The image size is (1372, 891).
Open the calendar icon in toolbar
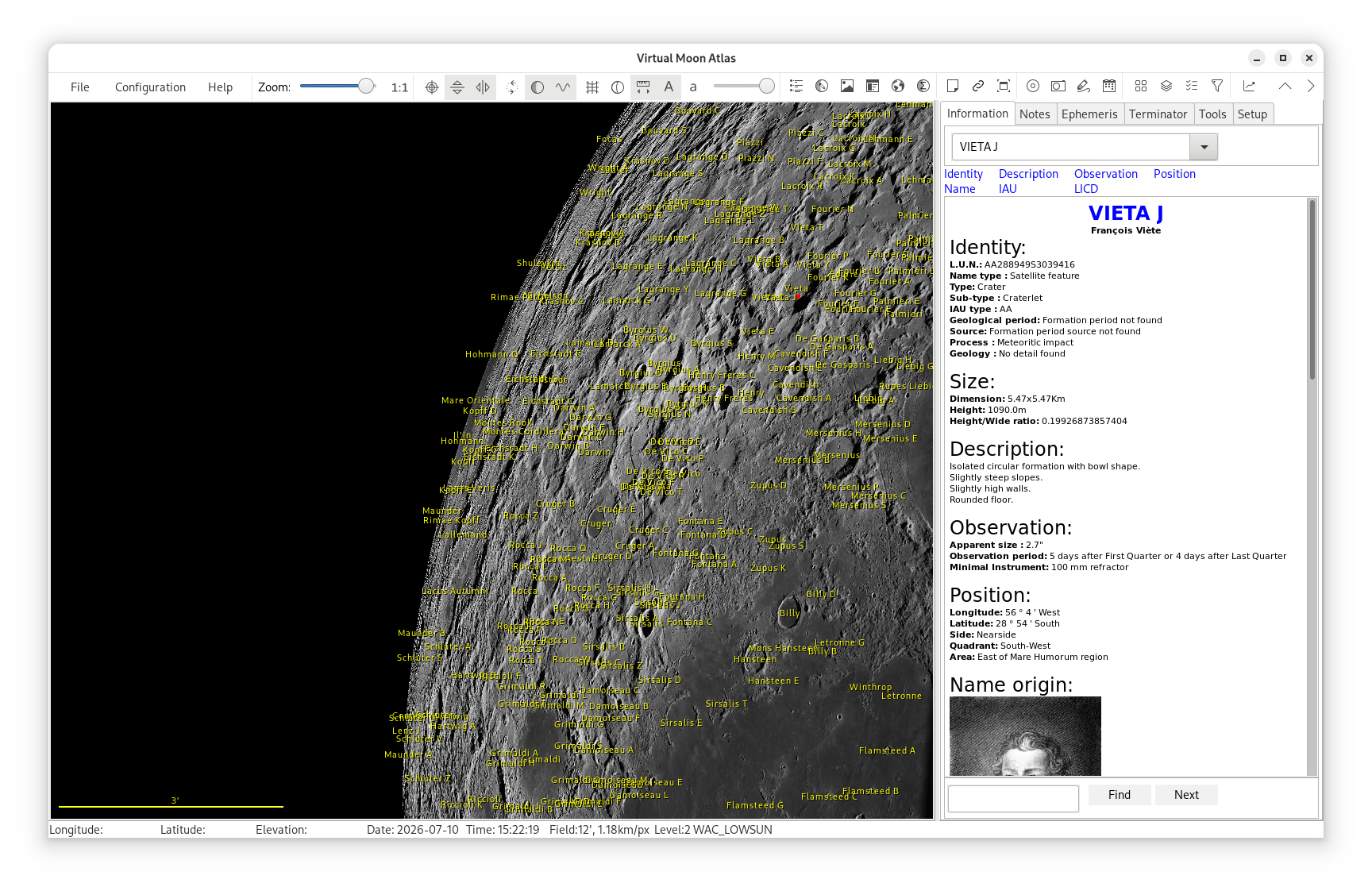click(1109, 86)
